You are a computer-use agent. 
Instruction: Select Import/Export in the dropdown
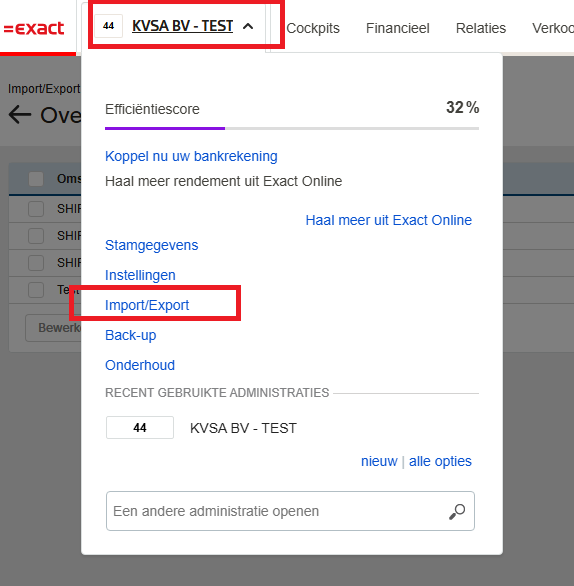click(147, 305)
